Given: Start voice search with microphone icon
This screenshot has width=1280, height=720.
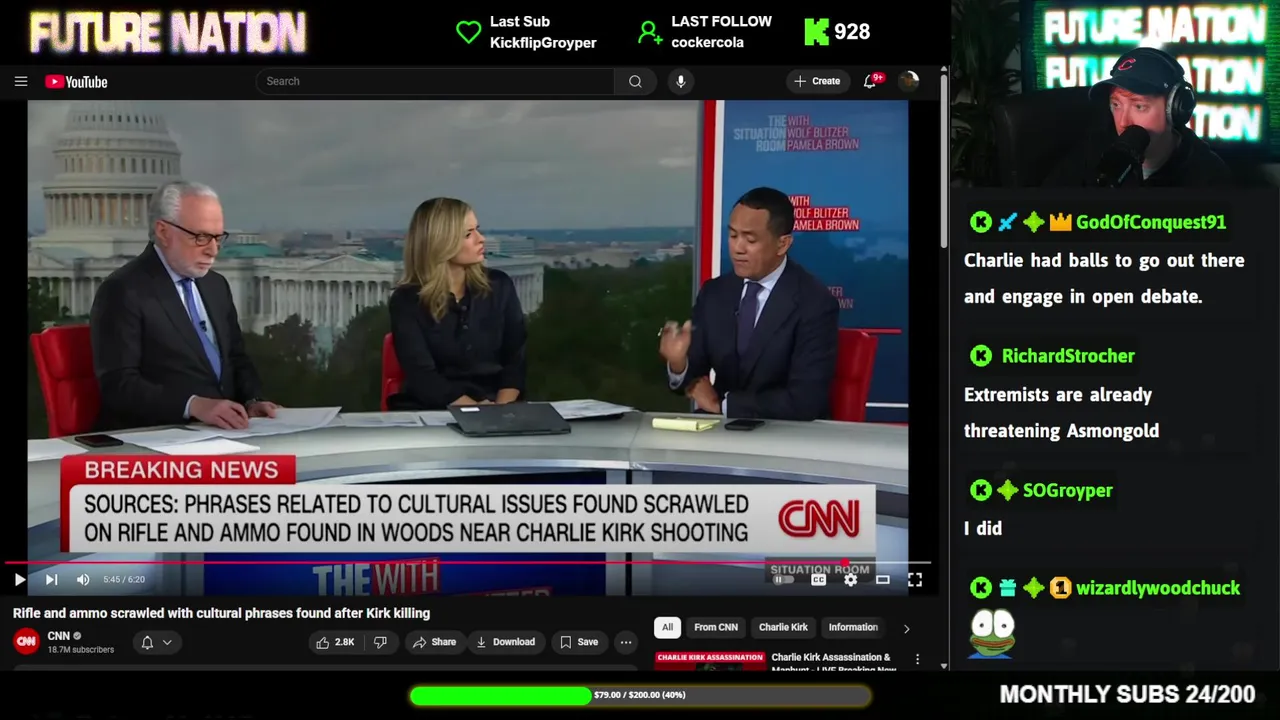Looking at the screenshot, I should [681, 81].
